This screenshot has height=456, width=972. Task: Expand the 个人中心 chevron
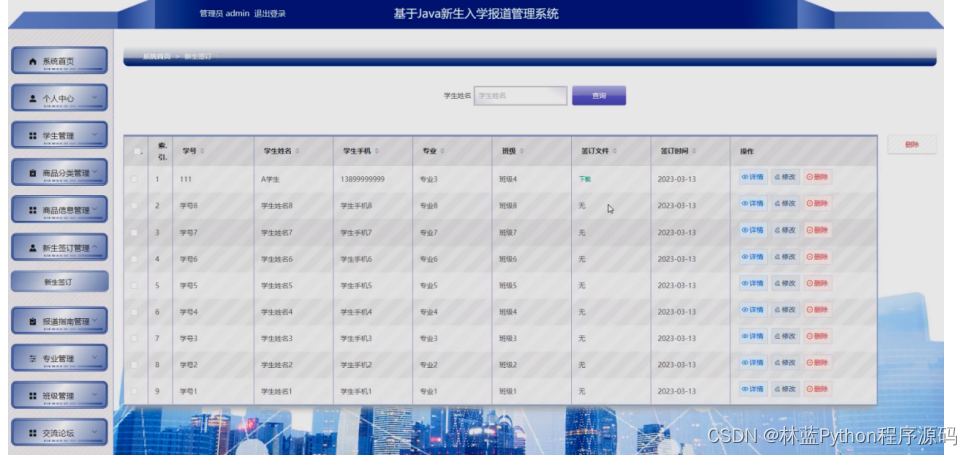[x=95, y=97]
